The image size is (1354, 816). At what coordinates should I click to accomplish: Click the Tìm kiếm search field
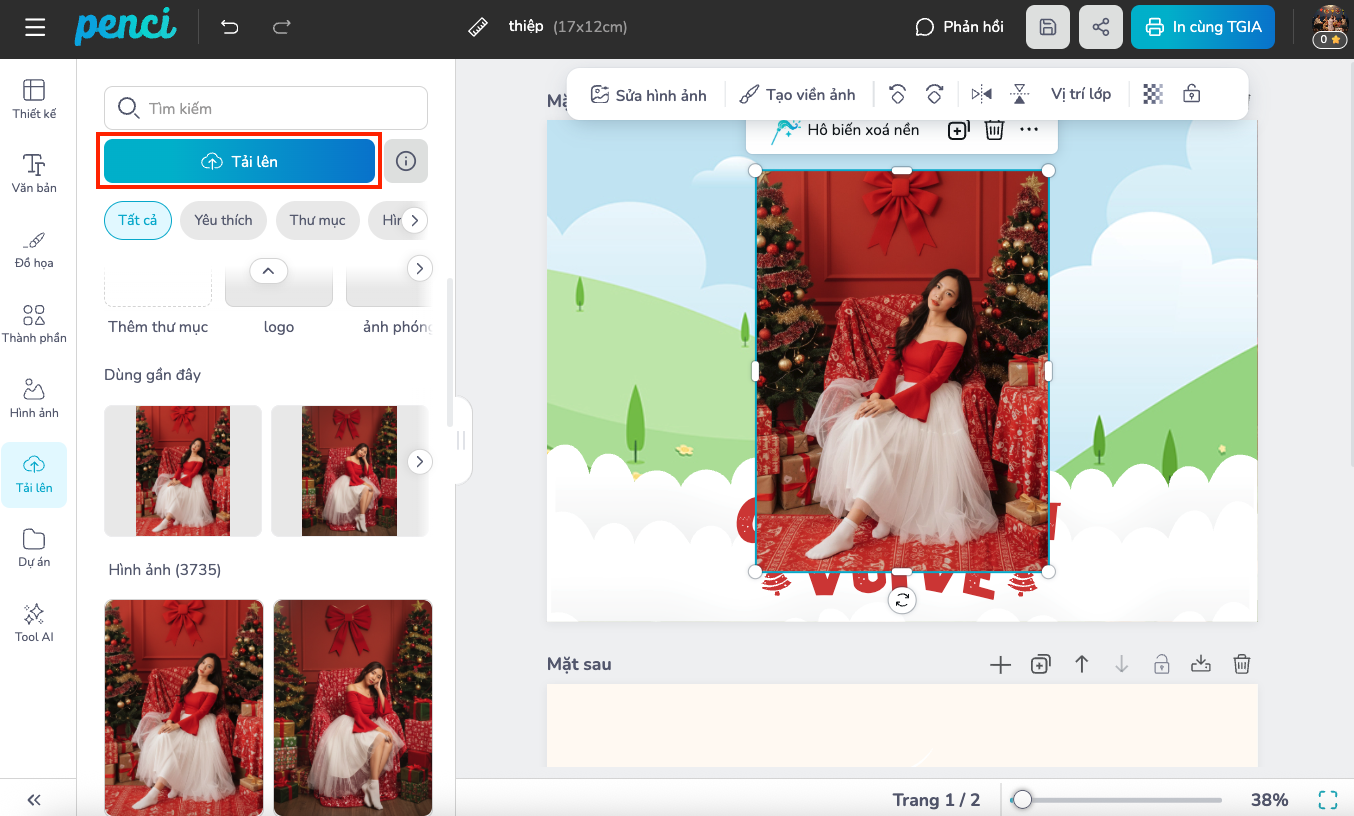[x=266, y=108]
